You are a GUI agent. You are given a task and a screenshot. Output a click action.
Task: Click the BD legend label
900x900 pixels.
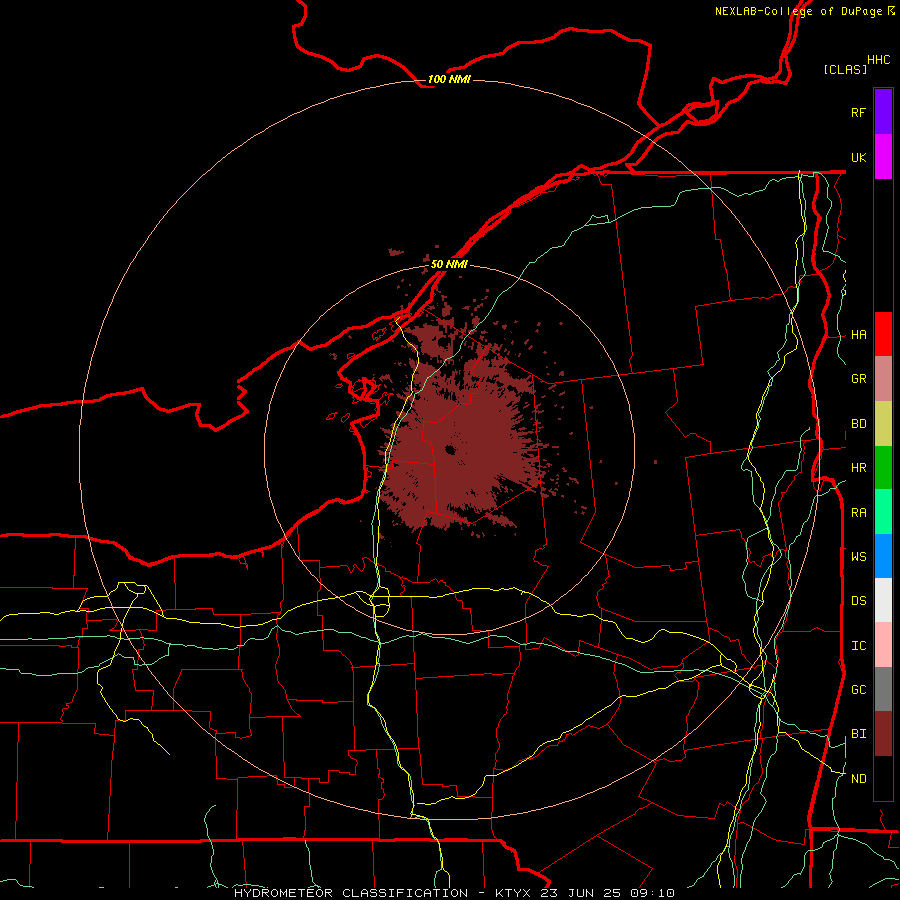click(x=859, y=424)
